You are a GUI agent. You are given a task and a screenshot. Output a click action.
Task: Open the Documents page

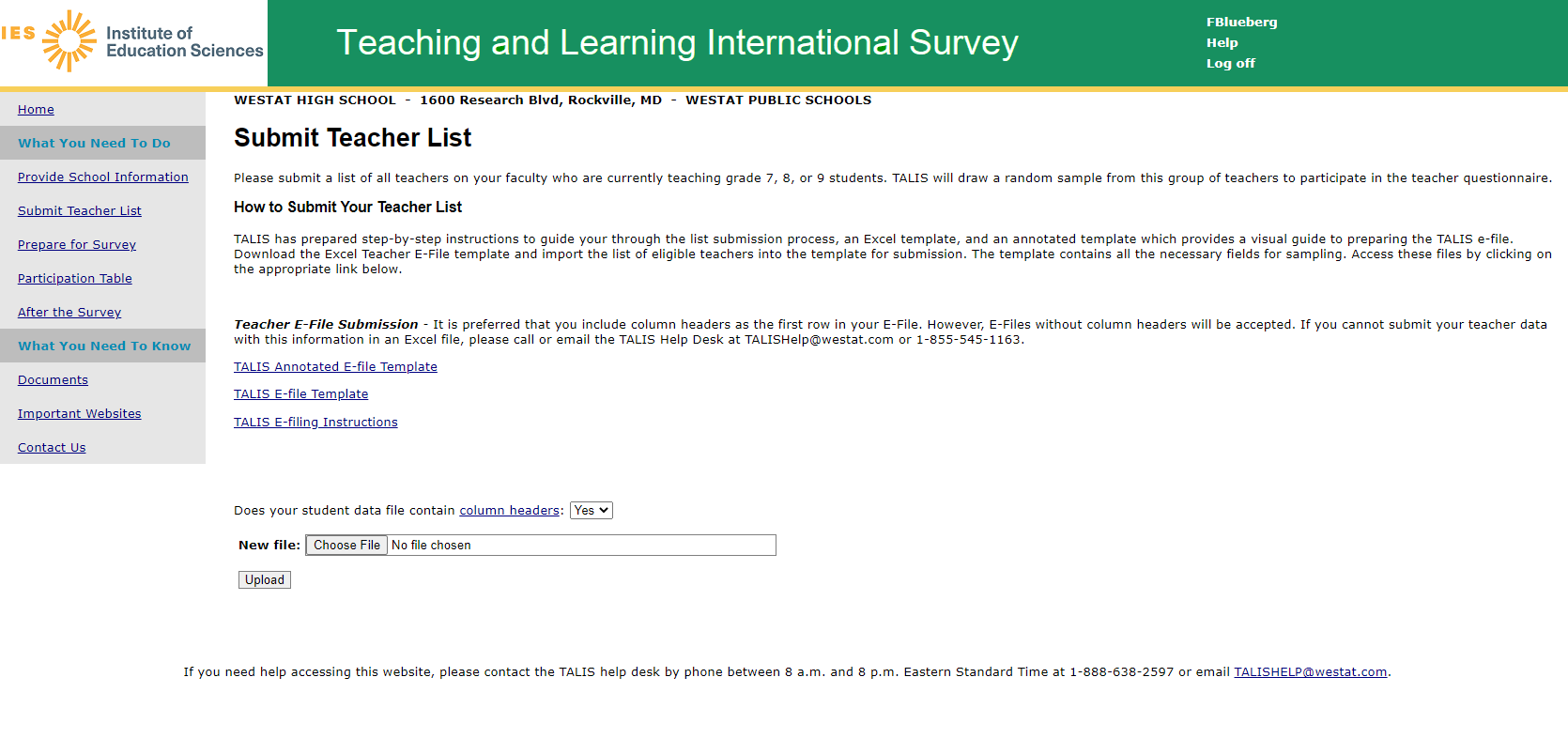[53, 380]
